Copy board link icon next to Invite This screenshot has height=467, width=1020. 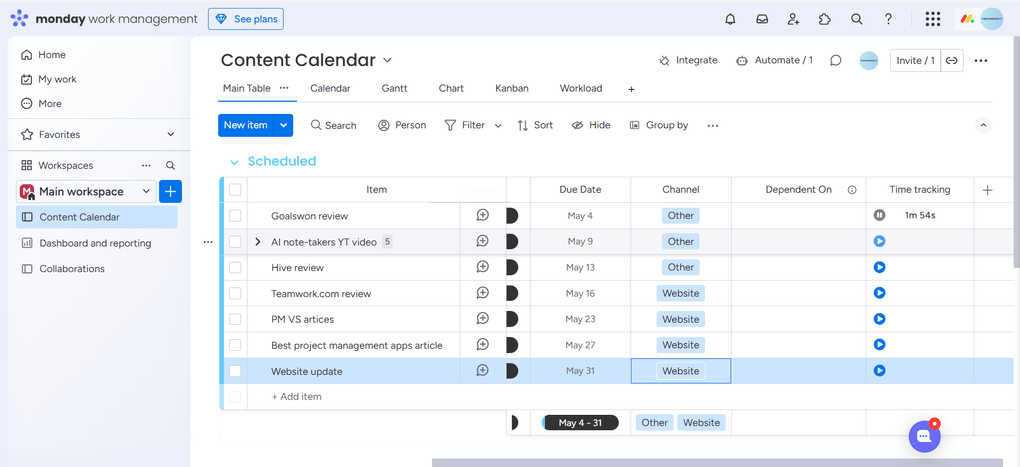[x=952, y=60]
